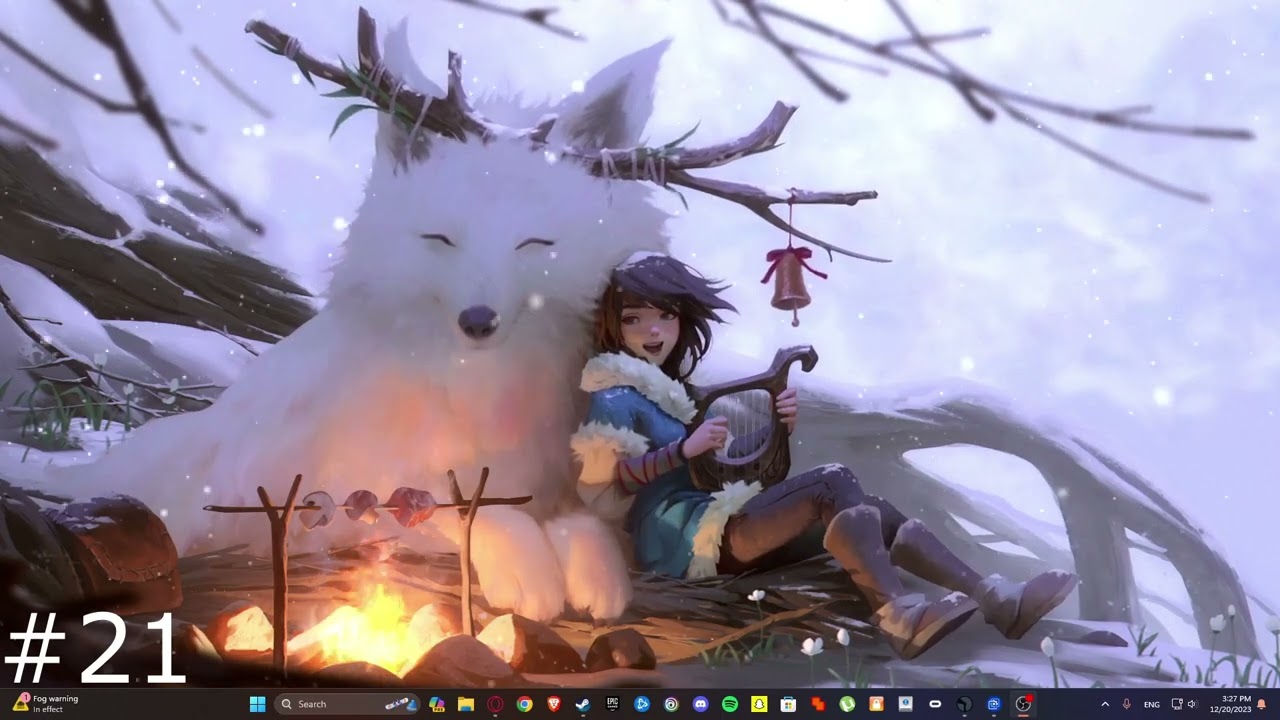This screenshot has width=1280, height=720.
Task: Open File Explorer from the taskbar
Action: (x=466, y=704)
